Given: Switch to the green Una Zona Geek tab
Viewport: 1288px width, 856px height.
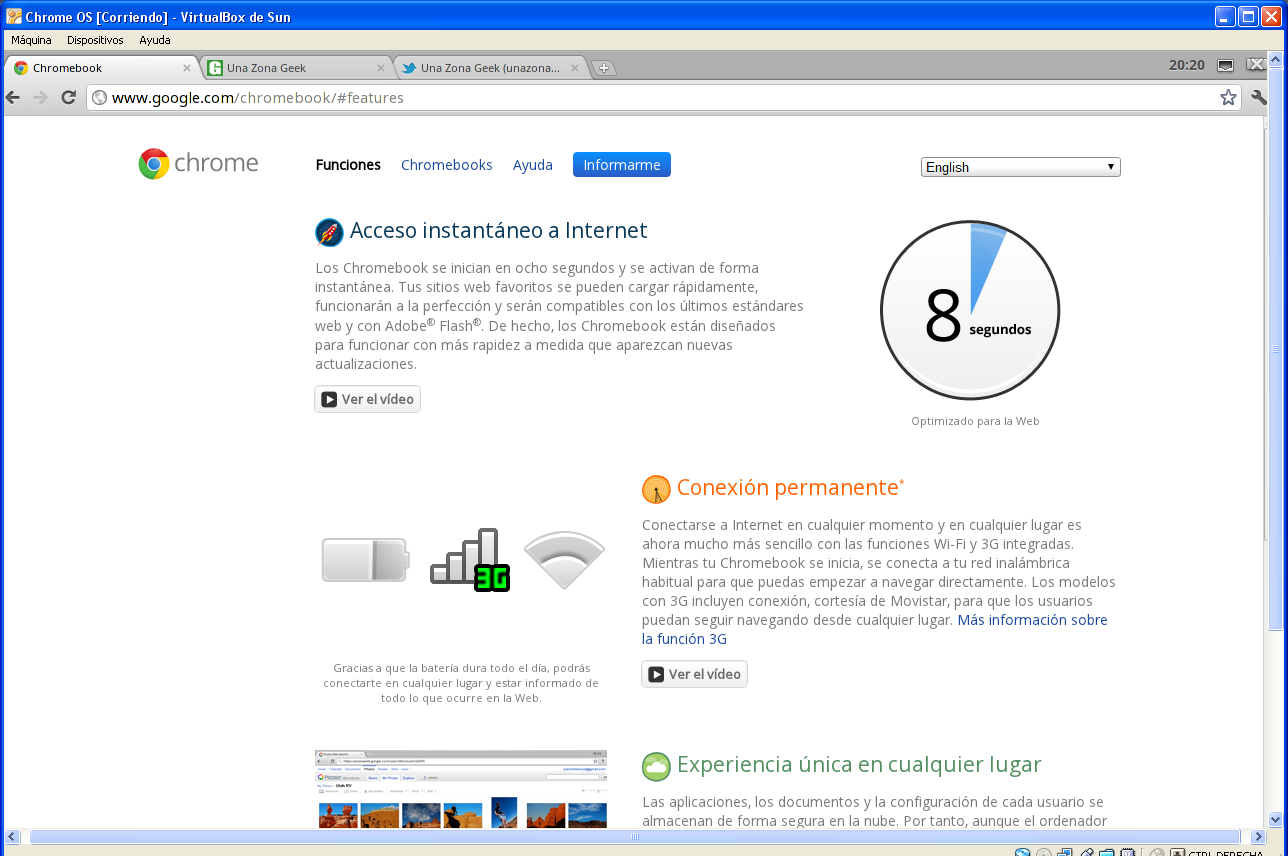Looking at the screenshot, I should click(296, 68).
